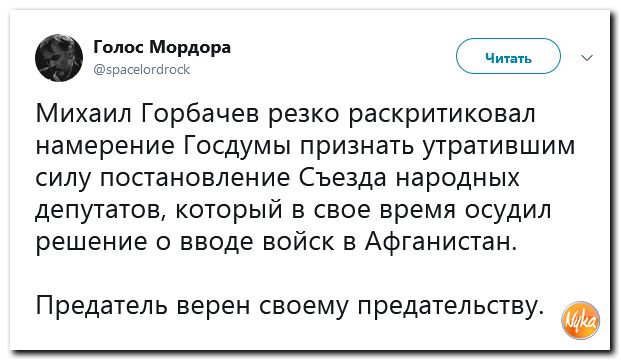Image resolution: width=621 pixels, height=361 pixels.
Task: Visit the @spacelordrock handle link
Action: click(142, 70)
